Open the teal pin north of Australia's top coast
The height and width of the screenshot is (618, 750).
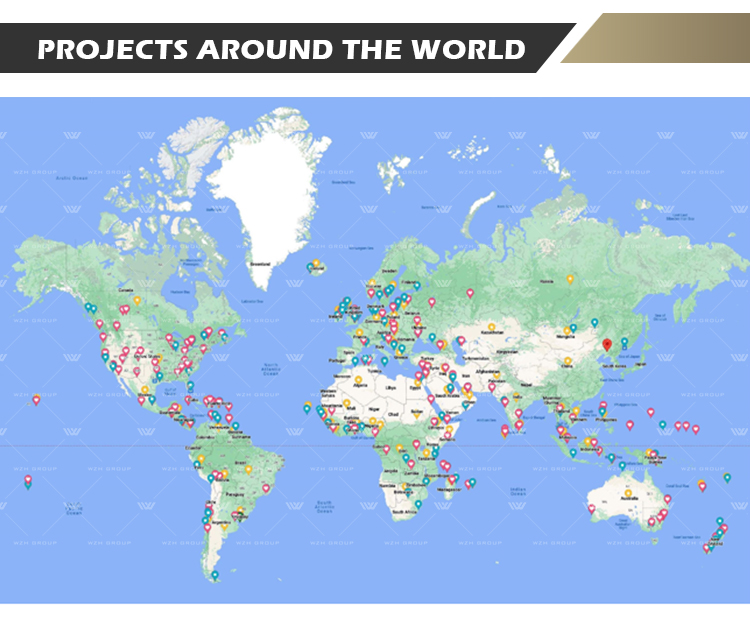point(622,465)
